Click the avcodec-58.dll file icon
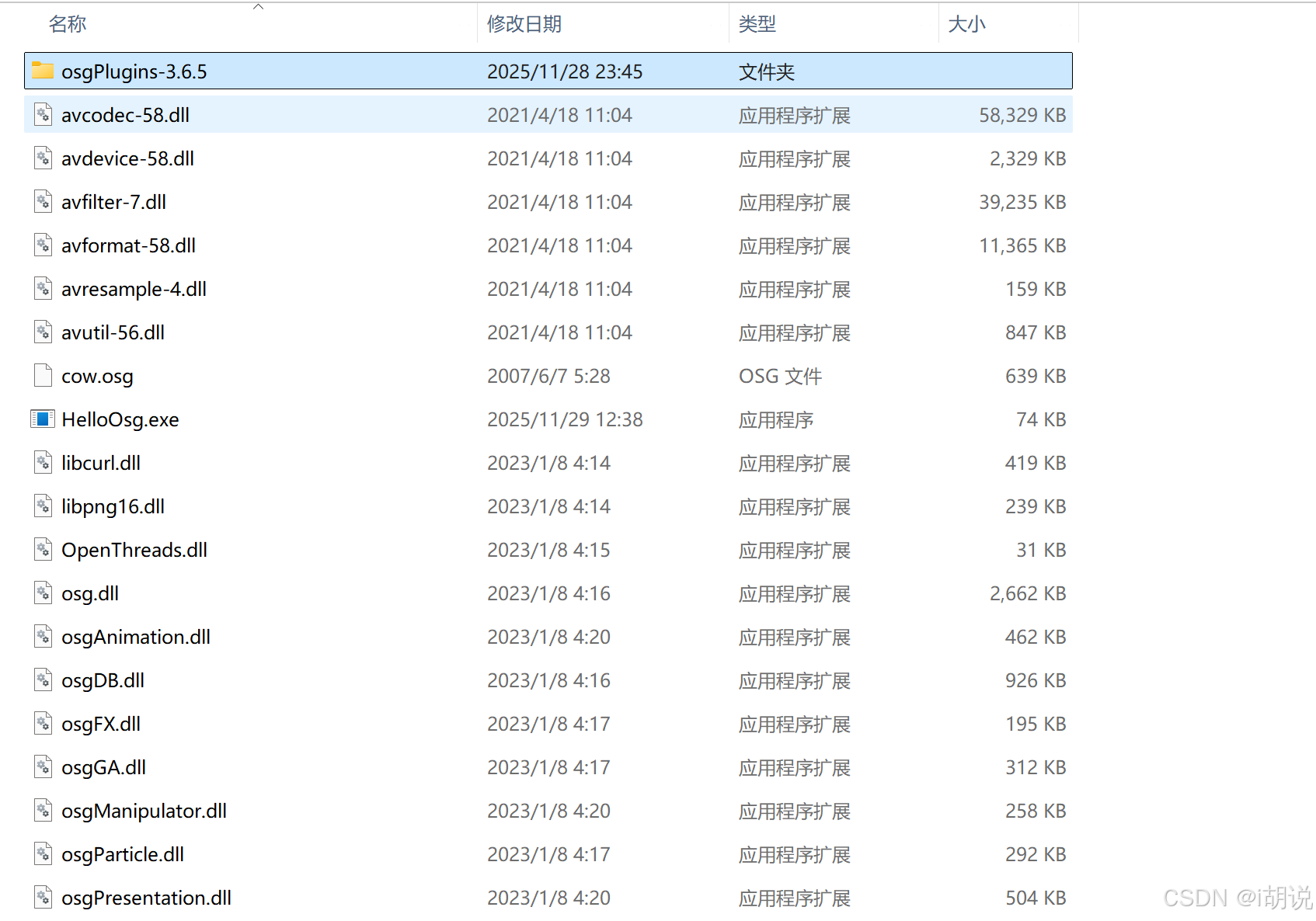 click(43, 114)
